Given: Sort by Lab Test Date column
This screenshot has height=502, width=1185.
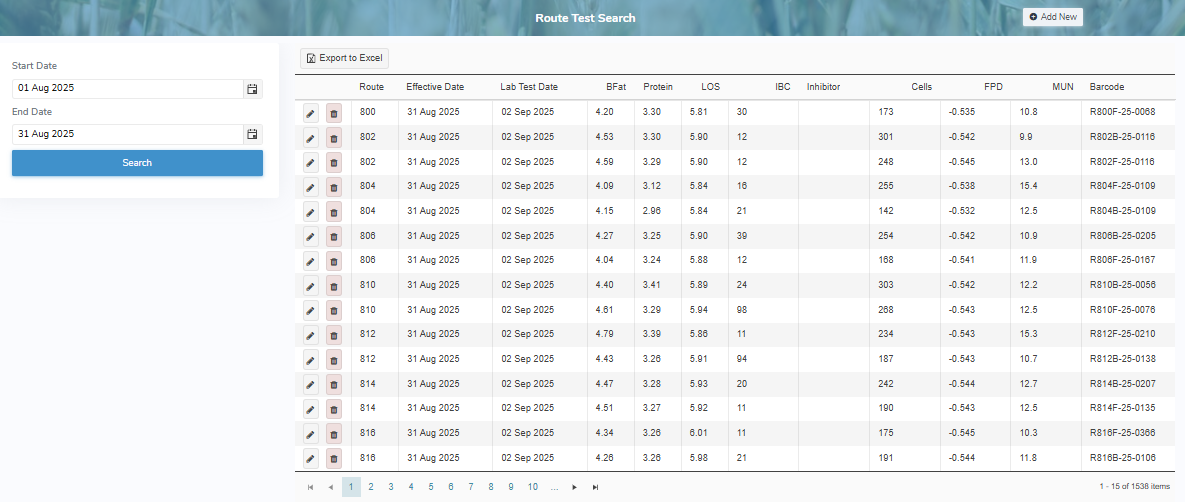Looking at the screenshot, I should 529,87.
